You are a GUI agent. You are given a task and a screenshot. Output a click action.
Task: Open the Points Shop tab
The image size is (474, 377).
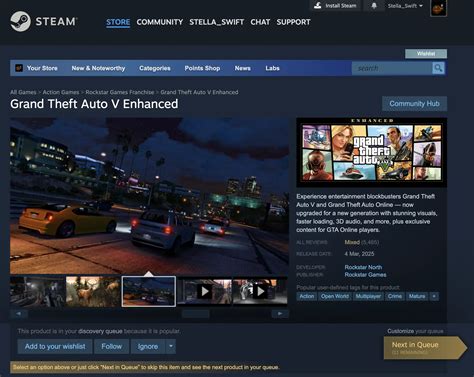click(x=202, y=68)
